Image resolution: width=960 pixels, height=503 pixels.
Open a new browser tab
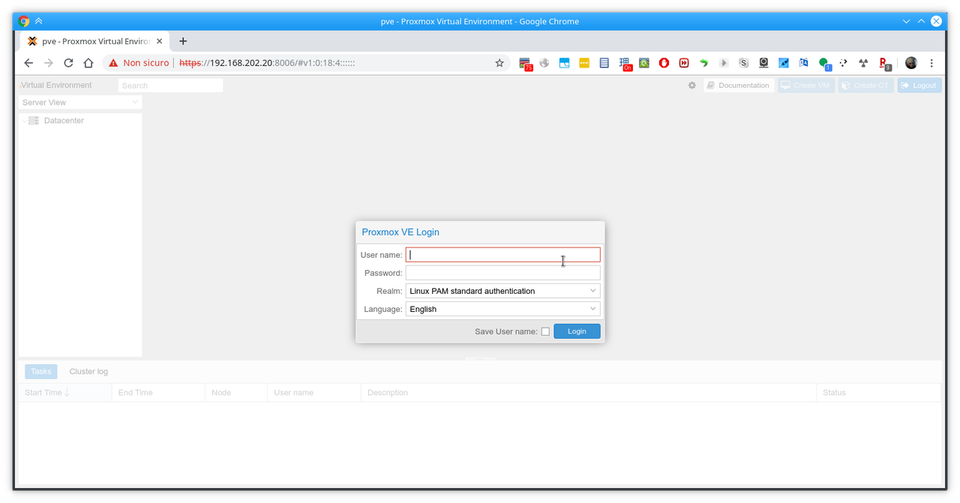tap(183, 41)
